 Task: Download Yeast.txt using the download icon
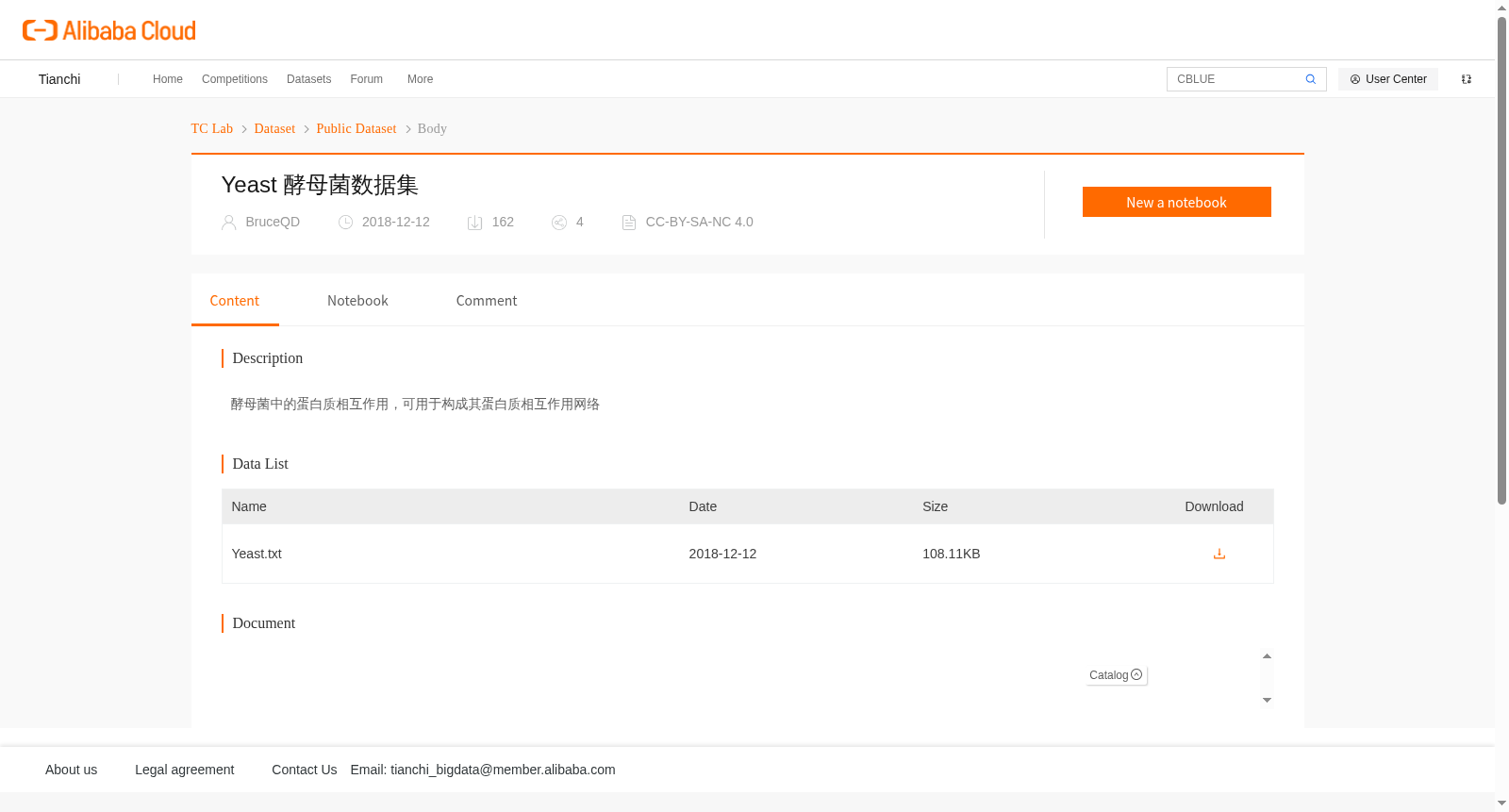[x=1219, y=554]
